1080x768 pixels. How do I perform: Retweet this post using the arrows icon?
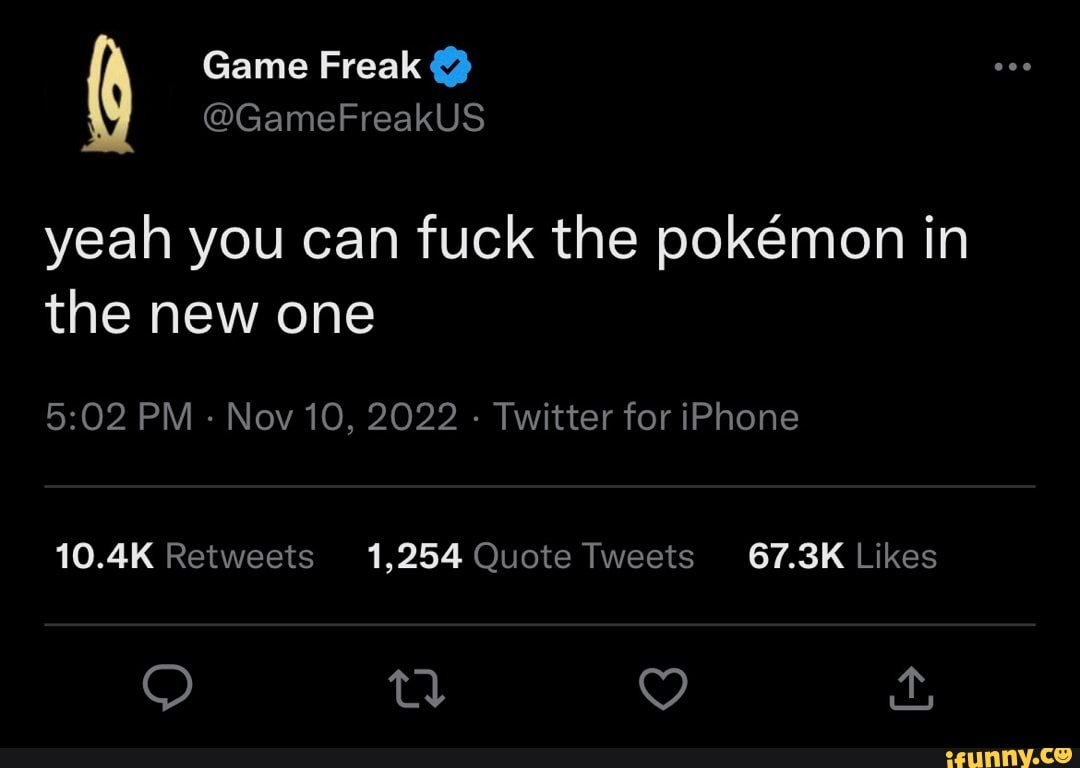tap(414, 689)
